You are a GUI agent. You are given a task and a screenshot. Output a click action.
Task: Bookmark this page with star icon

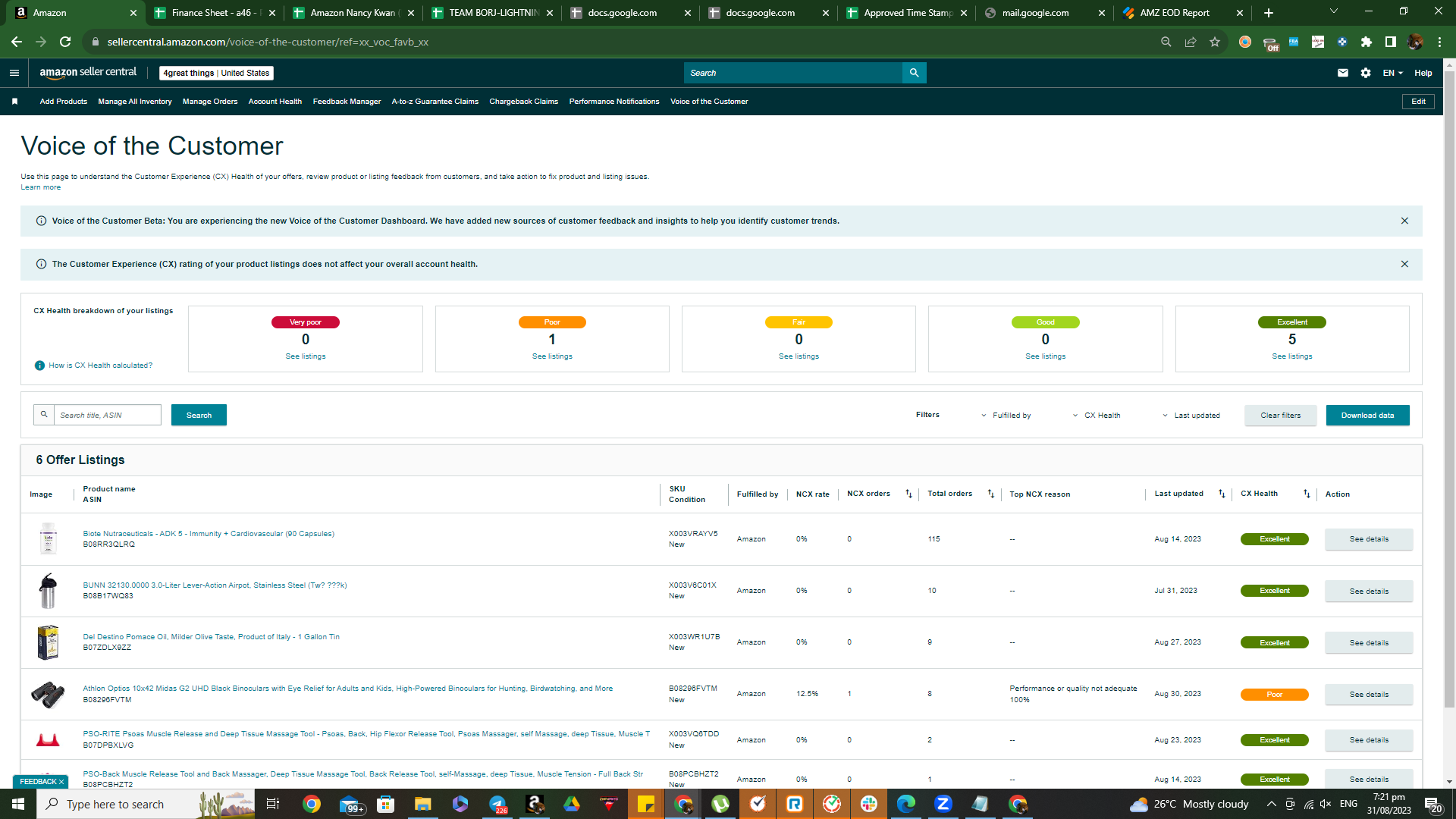1215,42
